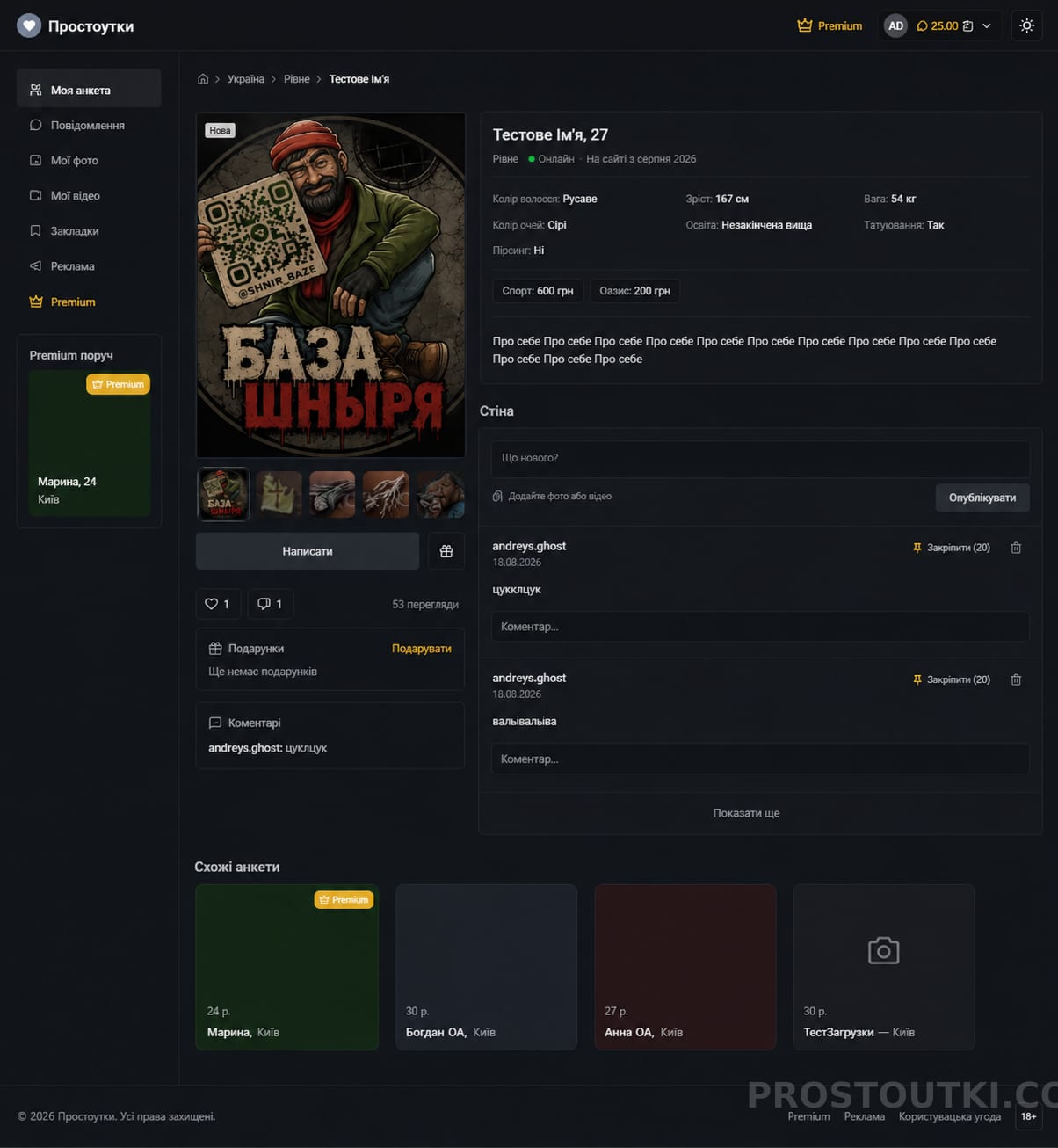Pin the цукклцук post with Закріпити
Image resolution: width=1058 pixels, height=1148 pixels.
(952, 548)
